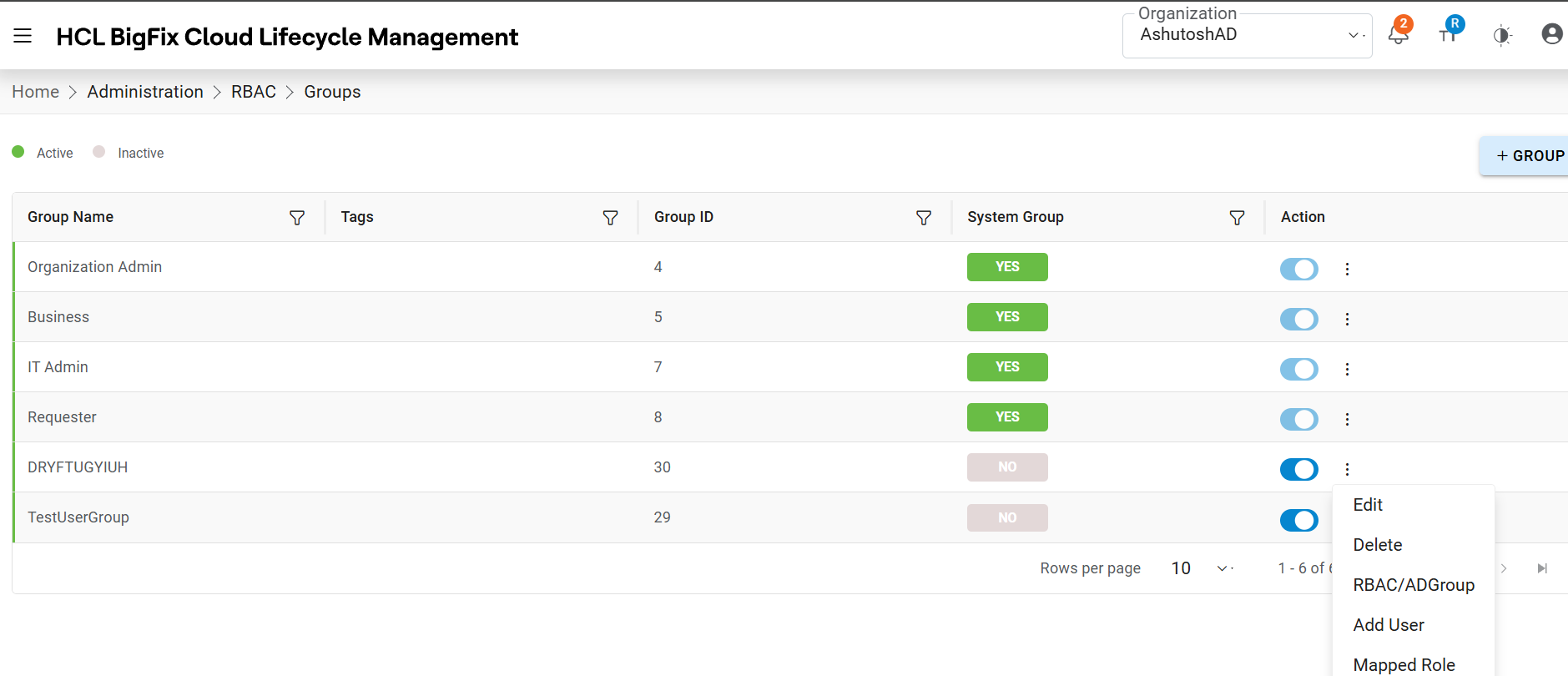Viewport: 1568px width, 676px height.
Task: Go to the last page of results
Action: [1541, 568]
